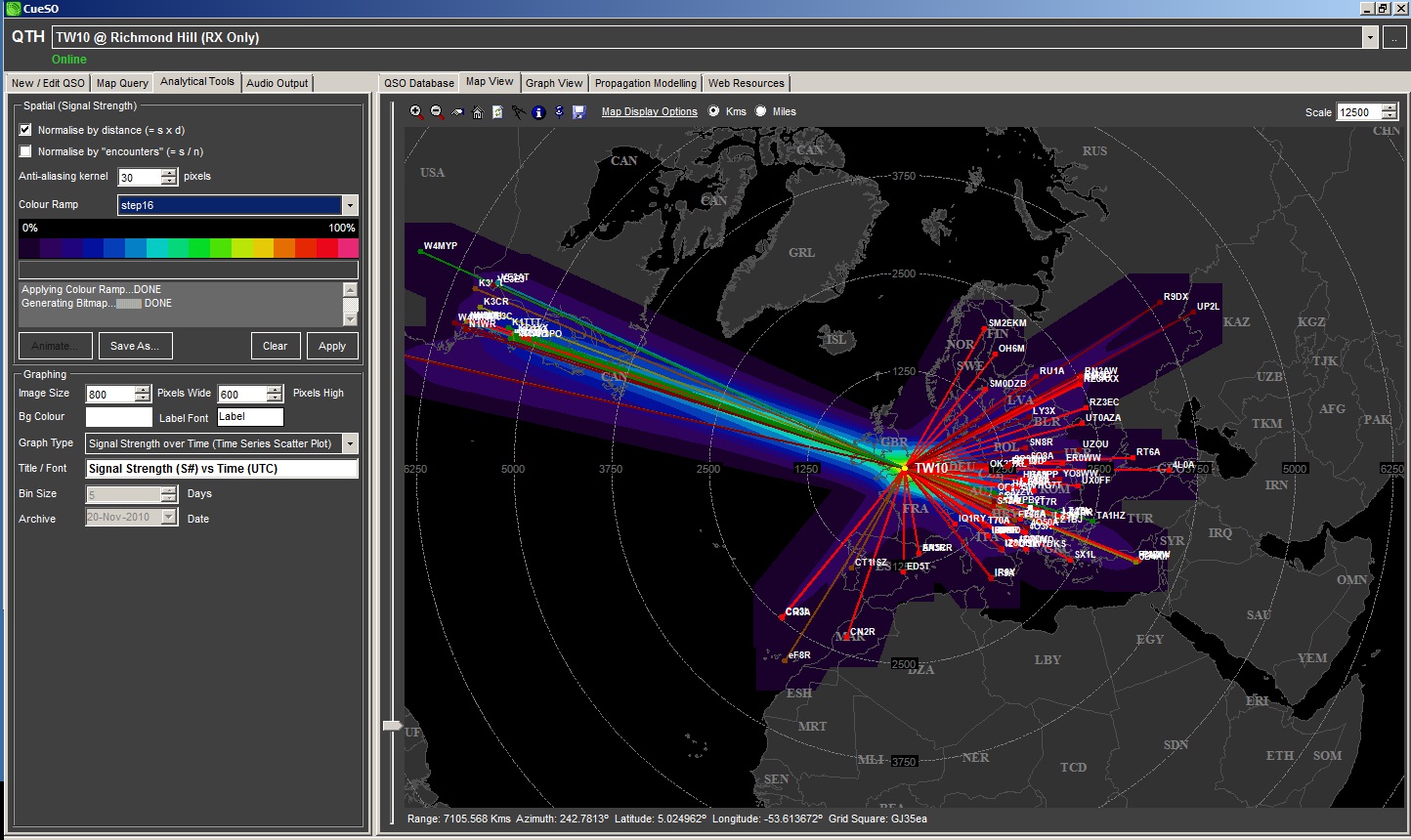The height and width of the screenshot is (840, 1411).
Task: Open Map Display Options
Action: coord(649,111)
